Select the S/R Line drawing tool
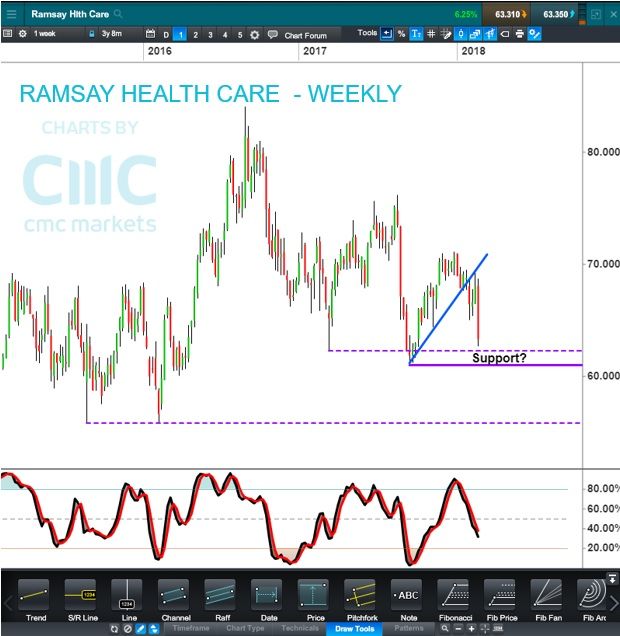The width and height of the screenshot is (620, 636). coord(81,596)
